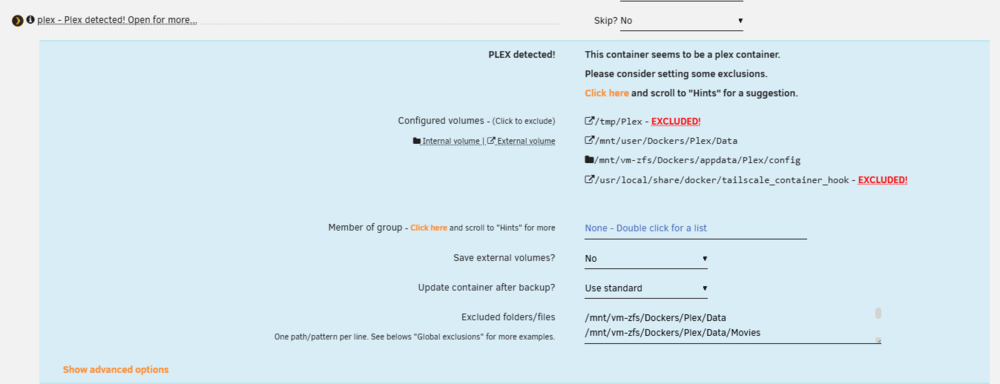Screen dimensions: 1000x384
Task: Exclude the /mnt/user/Dockers/Plex/Data volume
Action: pyautogui.click(x=667, y=141)
